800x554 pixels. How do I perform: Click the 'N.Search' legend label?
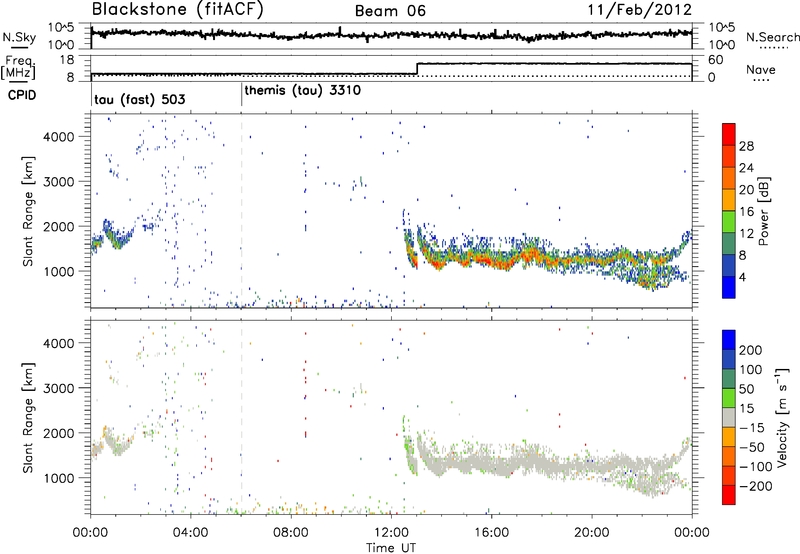(772, 37)
